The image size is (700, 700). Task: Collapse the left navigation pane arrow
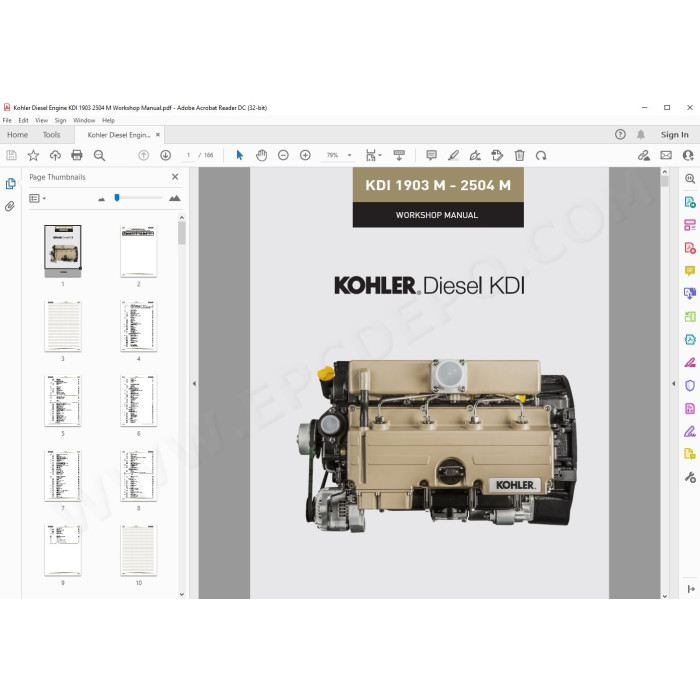(x=194, y=383)
